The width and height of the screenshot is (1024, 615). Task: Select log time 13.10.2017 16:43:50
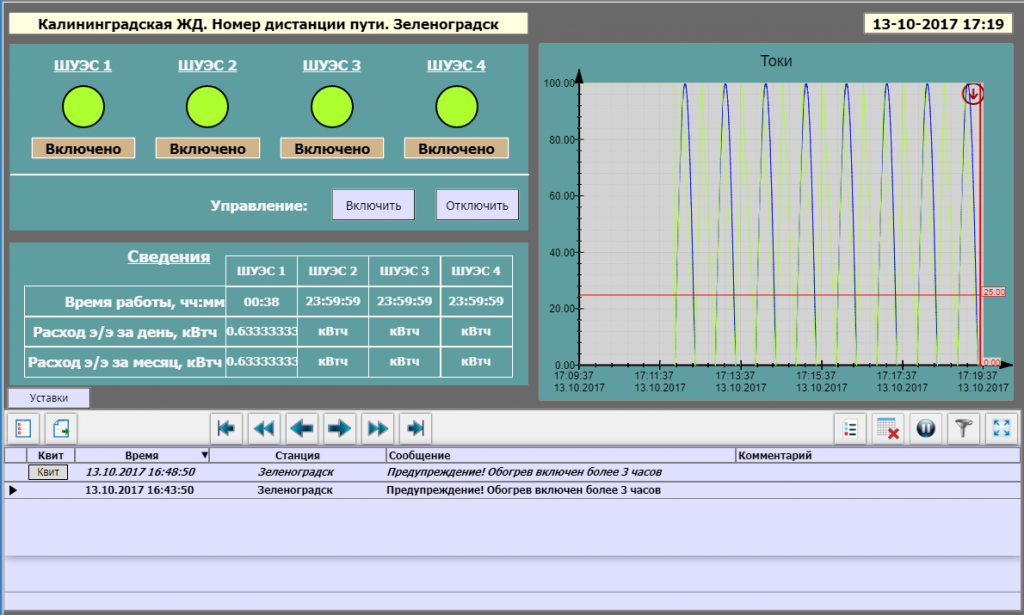tap(139, 490)
